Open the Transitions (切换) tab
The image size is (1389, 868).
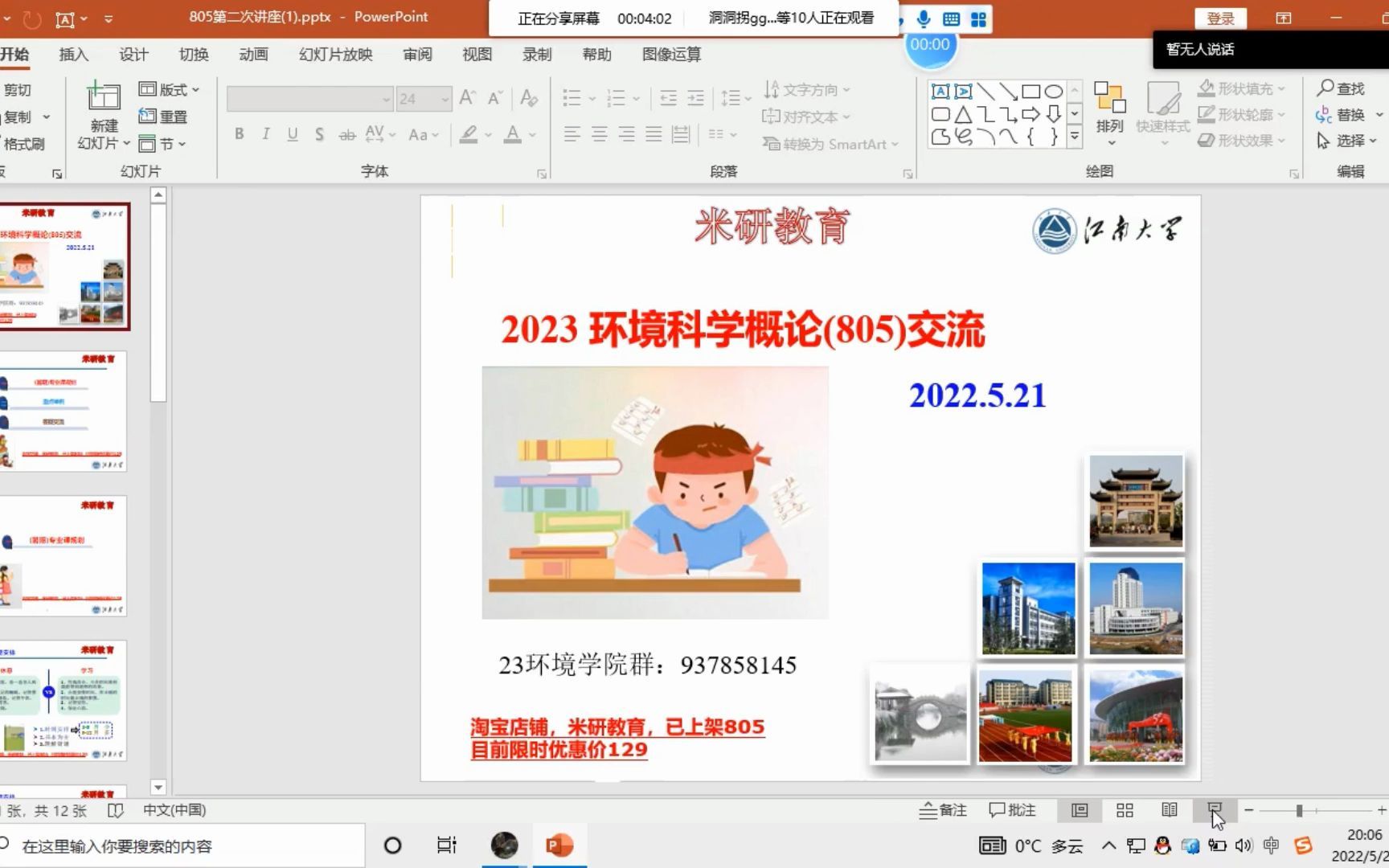(194, 55)
